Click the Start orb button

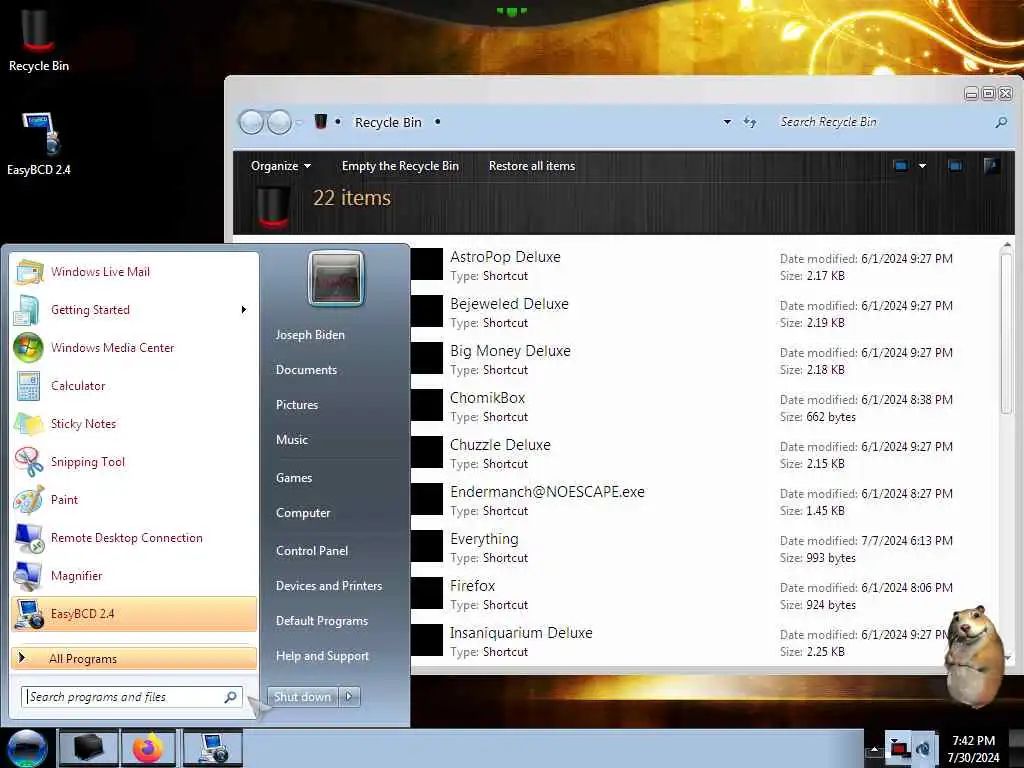pos(27,748)
